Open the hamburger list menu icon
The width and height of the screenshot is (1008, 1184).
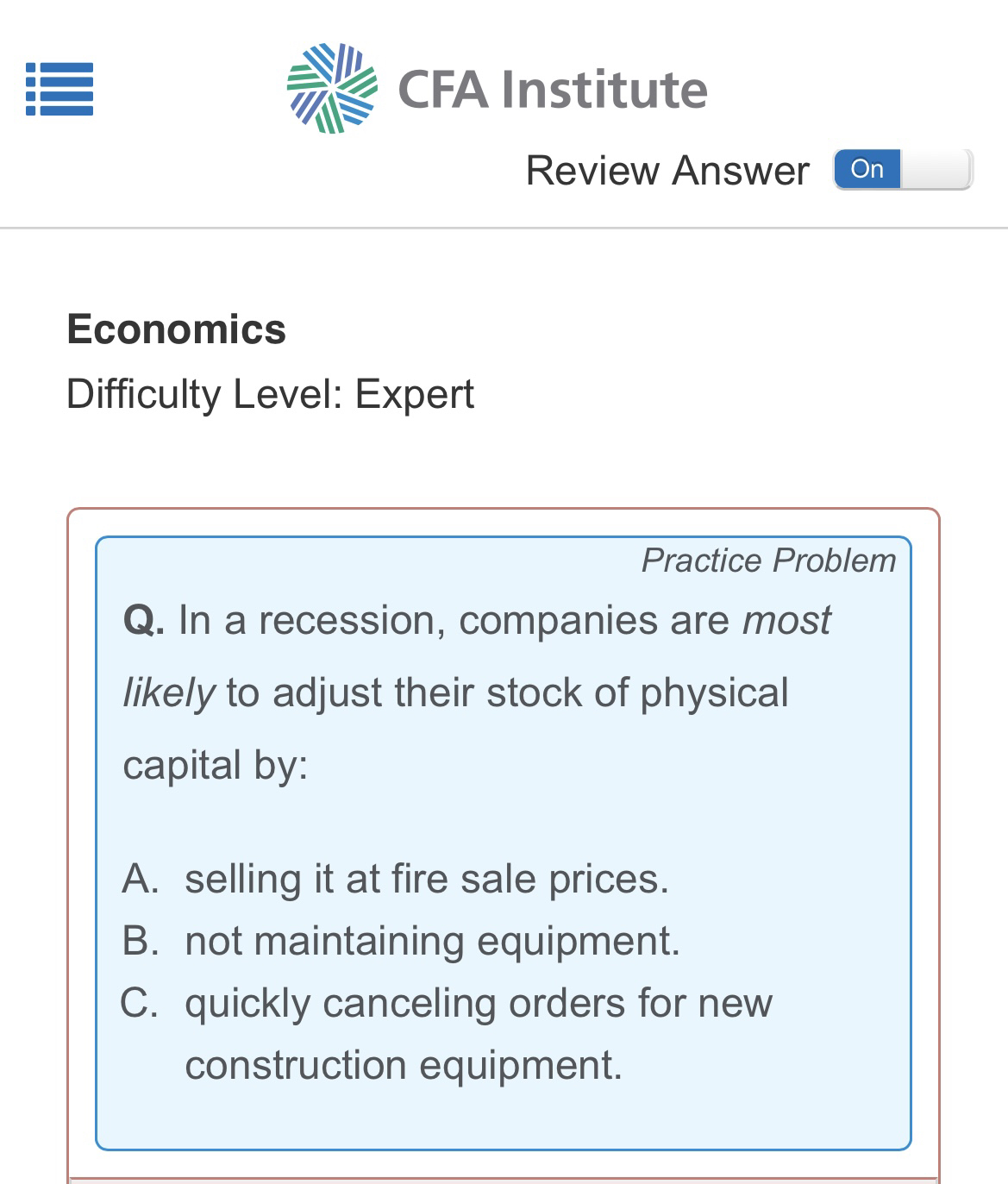(x=59, y=89)
